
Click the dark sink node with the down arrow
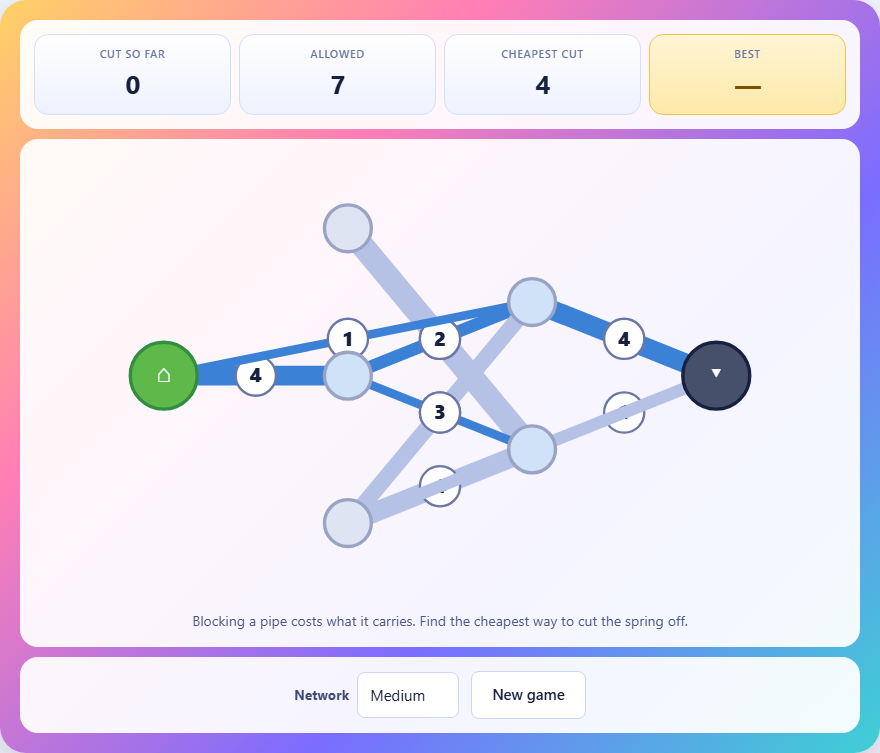(716, 375)
